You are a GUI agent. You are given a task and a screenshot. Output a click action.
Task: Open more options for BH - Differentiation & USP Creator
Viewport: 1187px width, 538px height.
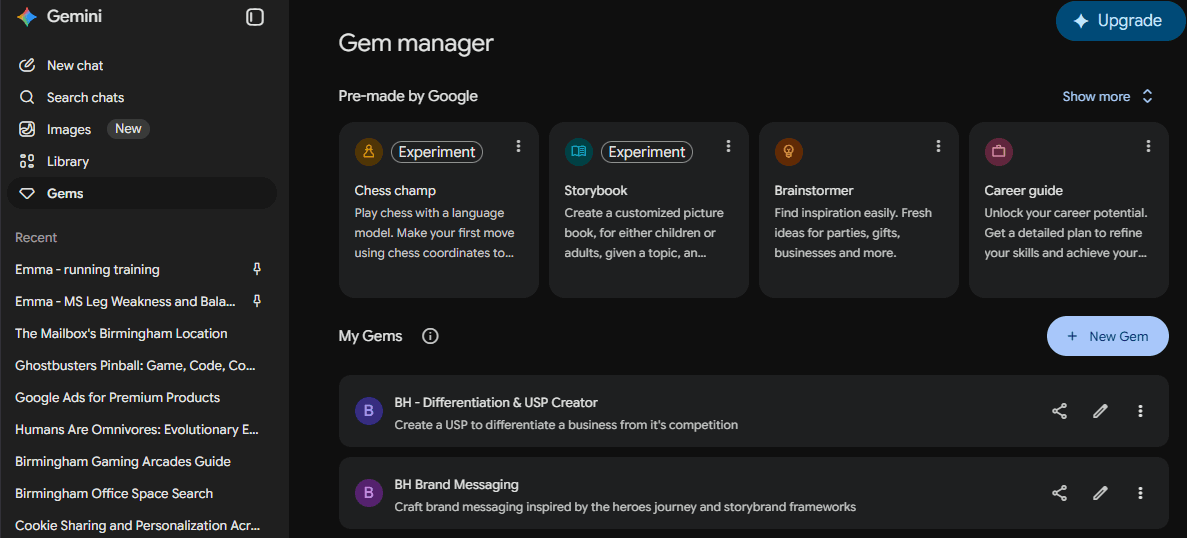1141,411
